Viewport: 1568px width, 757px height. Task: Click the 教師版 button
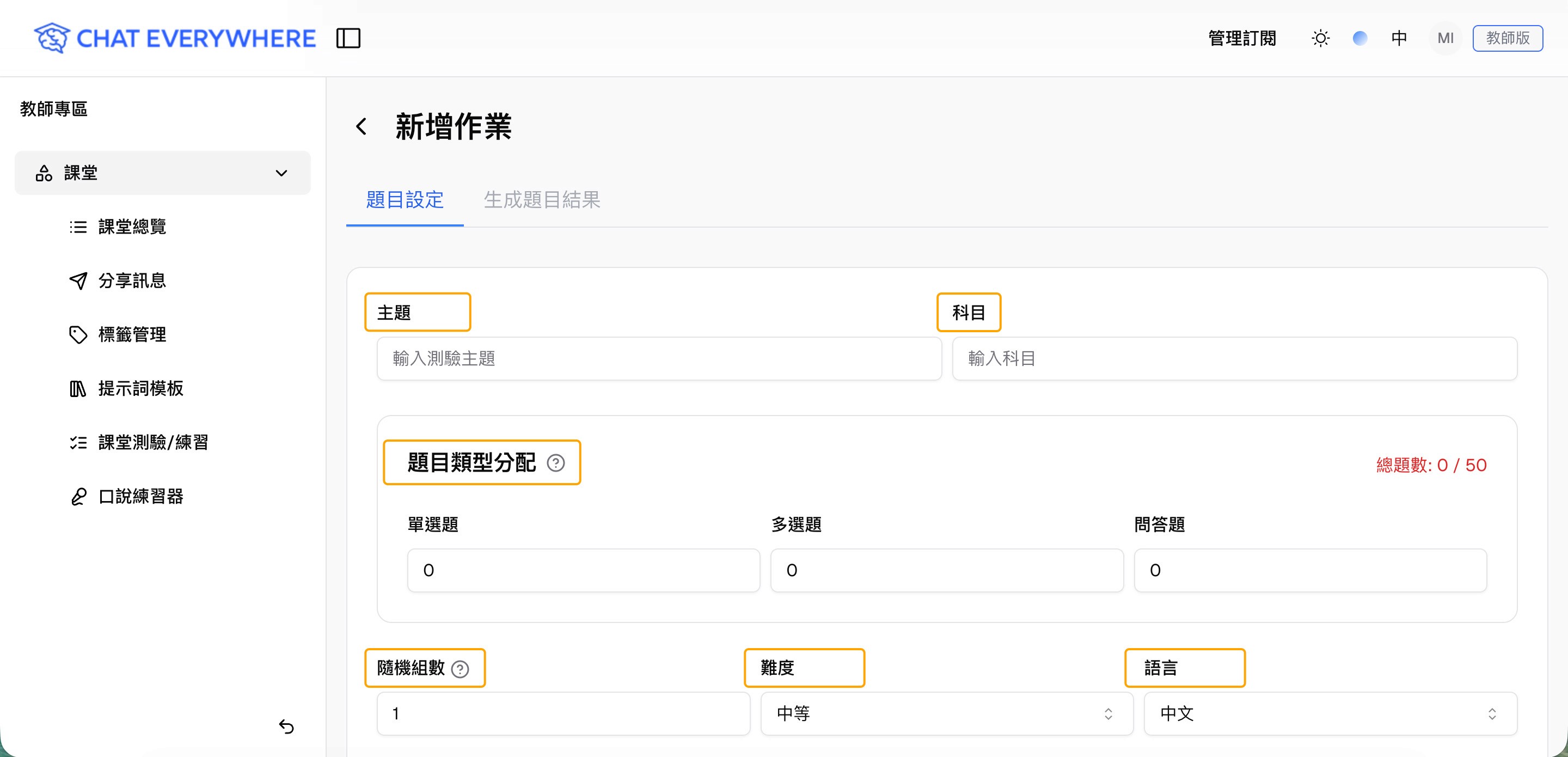pos(1508,38)
